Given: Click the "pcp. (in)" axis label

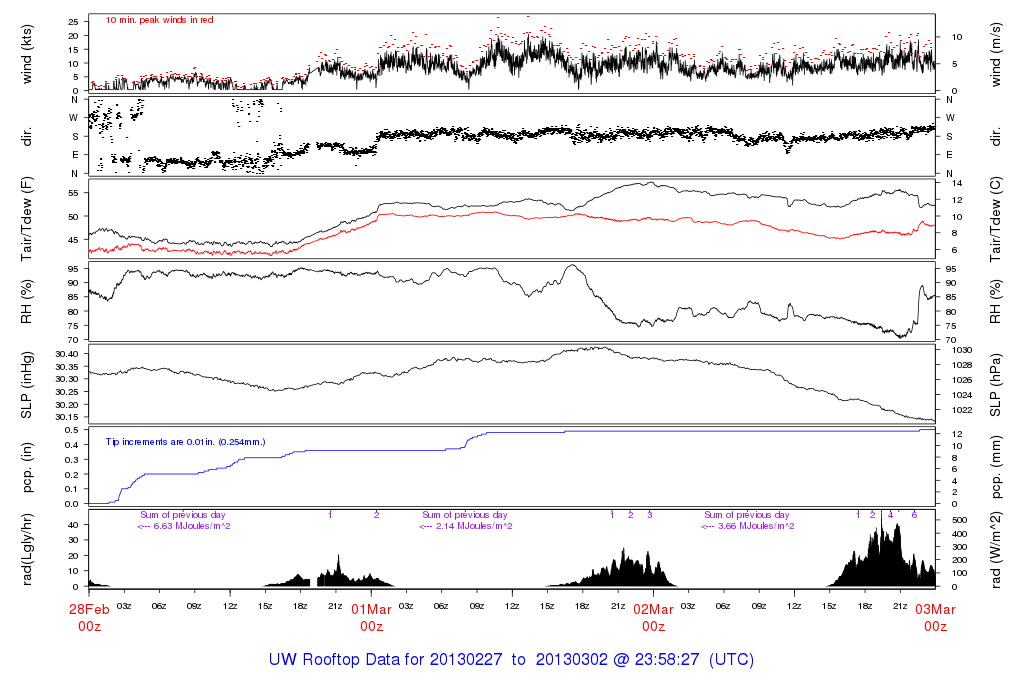Looking at the screenshot, I should [x=27, y=468].
